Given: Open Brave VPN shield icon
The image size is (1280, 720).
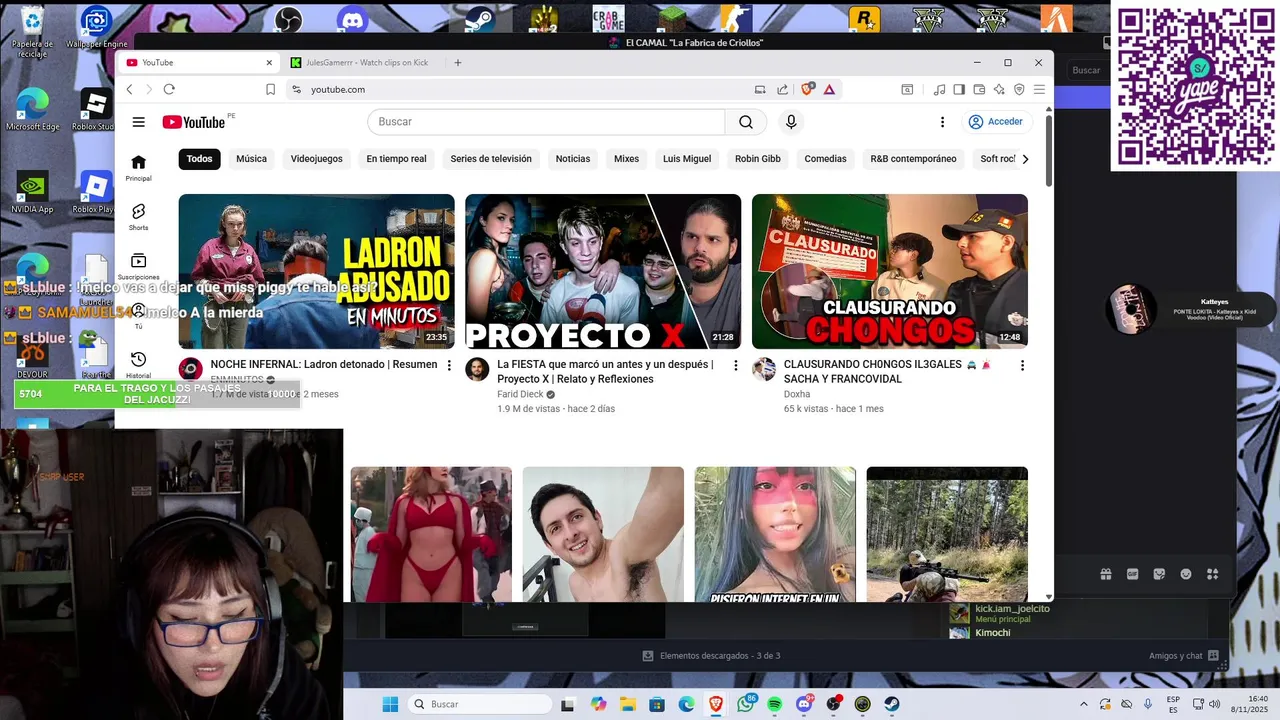Looking at the screenshot, I should tap(1019, 89).
